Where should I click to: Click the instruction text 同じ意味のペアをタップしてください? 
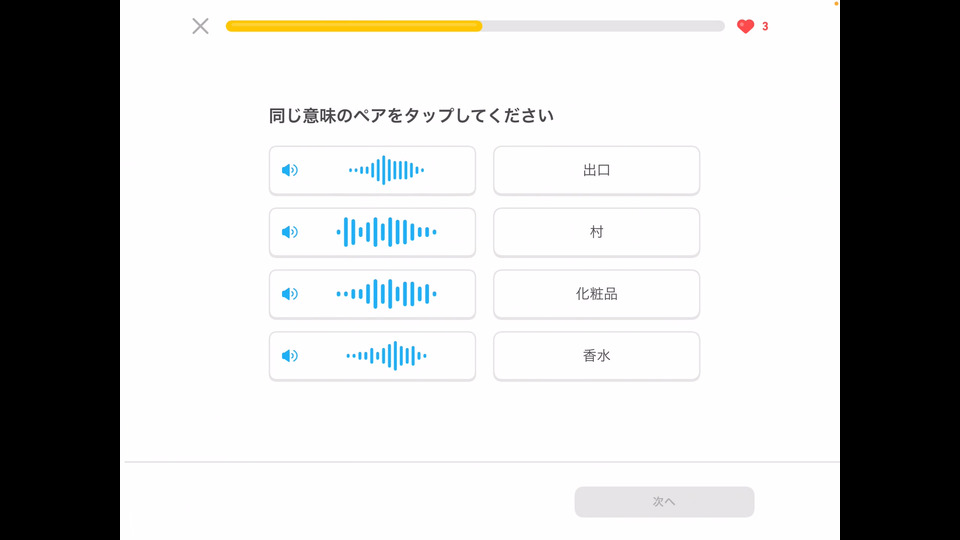point(411,116)
